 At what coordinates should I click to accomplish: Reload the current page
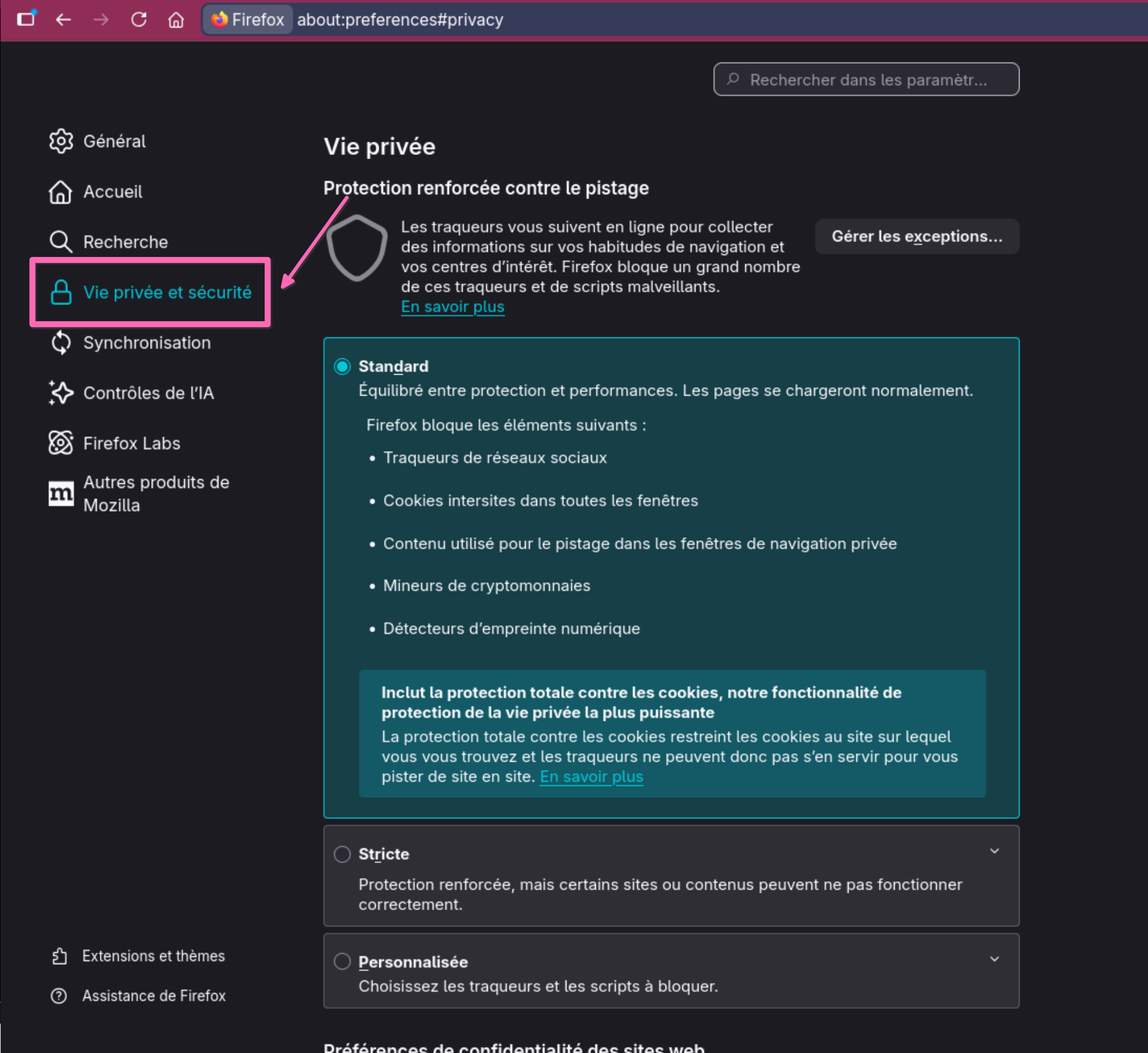[x=138, y=20]
